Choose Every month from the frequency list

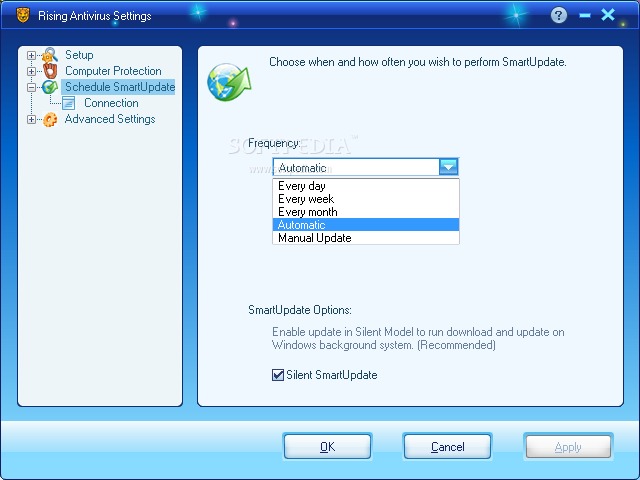366,212
